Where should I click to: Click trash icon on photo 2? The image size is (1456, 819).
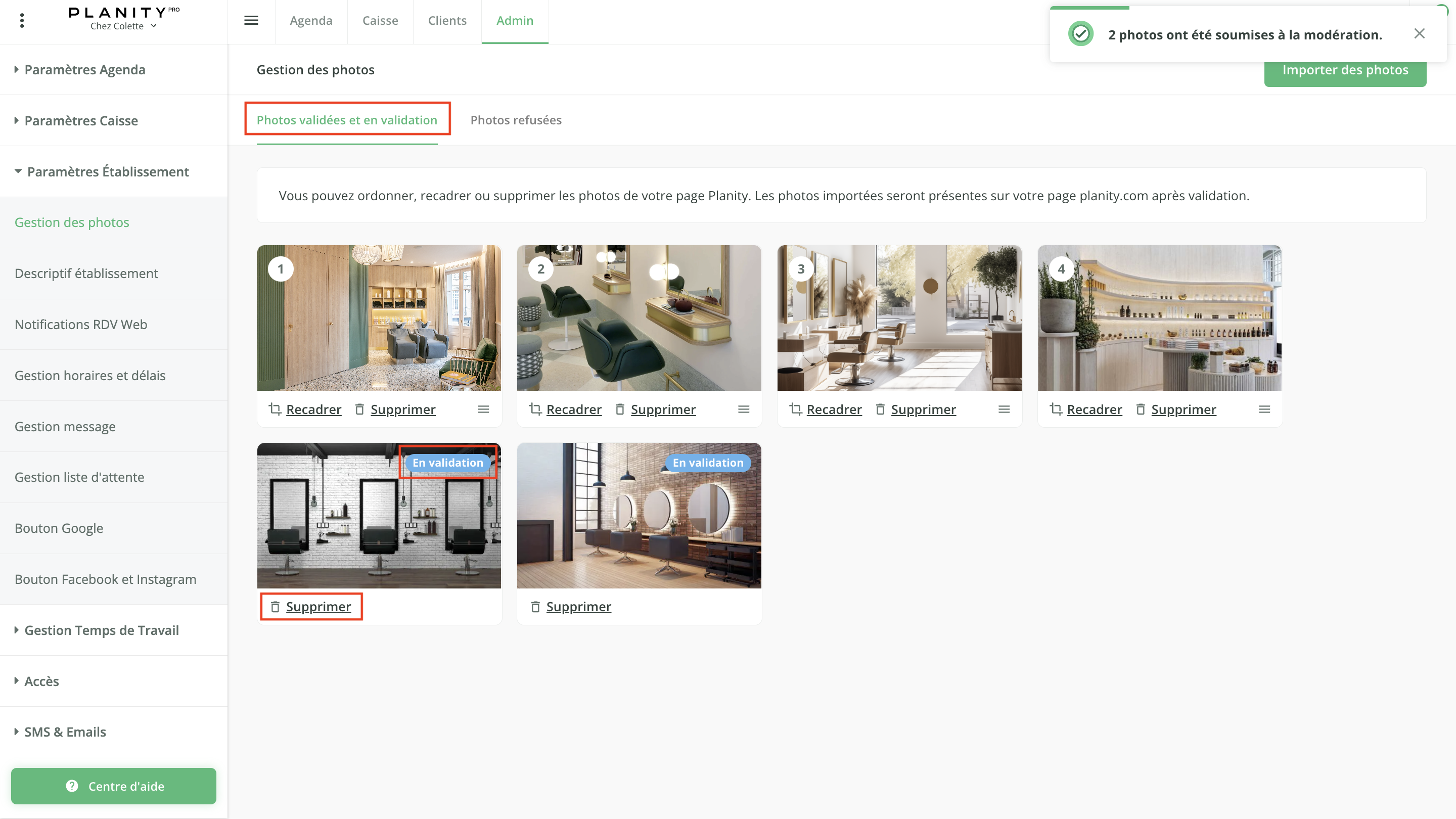click(619, 409)
